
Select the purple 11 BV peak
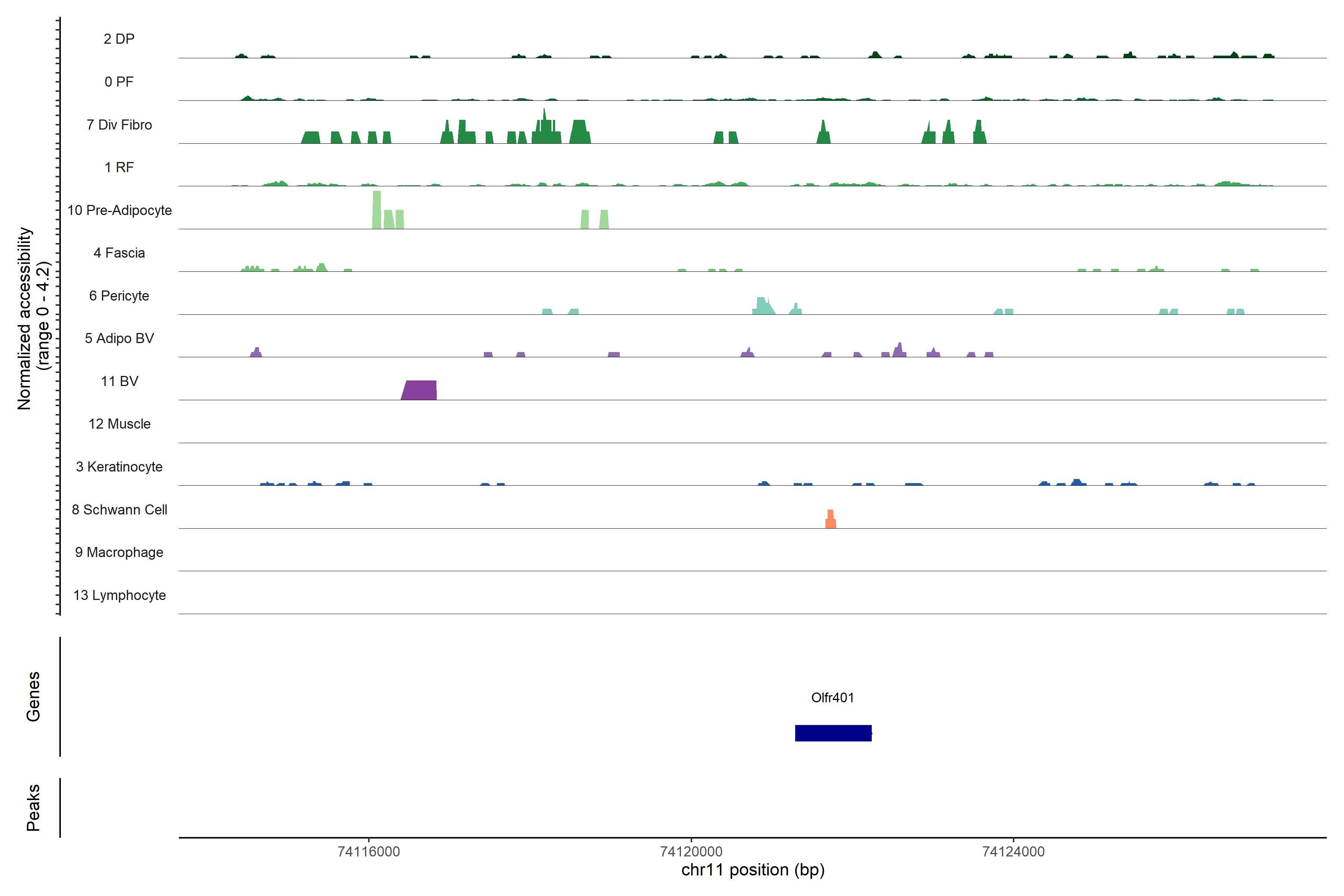pos(420,391)
